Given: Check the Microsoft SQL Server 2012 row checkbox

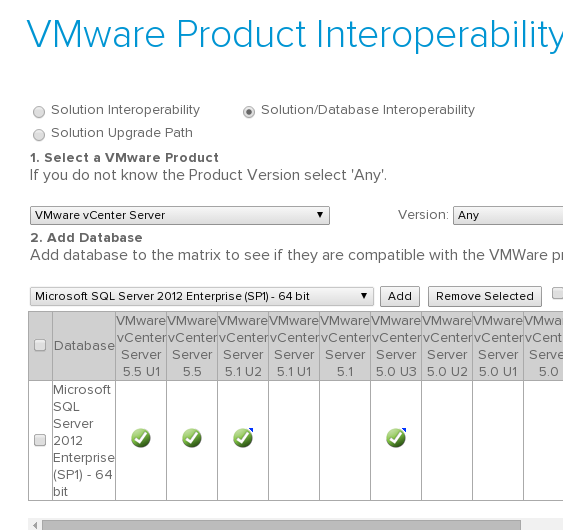Looking at the screenshot, I should click(x=40, y=440).
